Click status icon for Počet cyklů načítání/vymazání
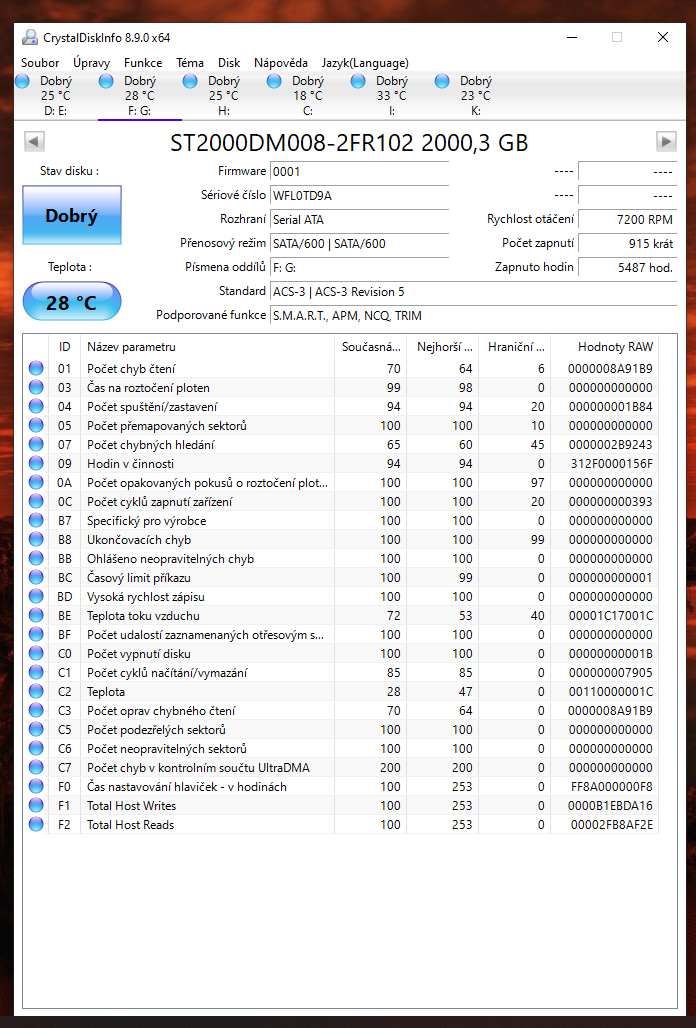The width and height of the screenshot is (696, 1028). point(36,673)
